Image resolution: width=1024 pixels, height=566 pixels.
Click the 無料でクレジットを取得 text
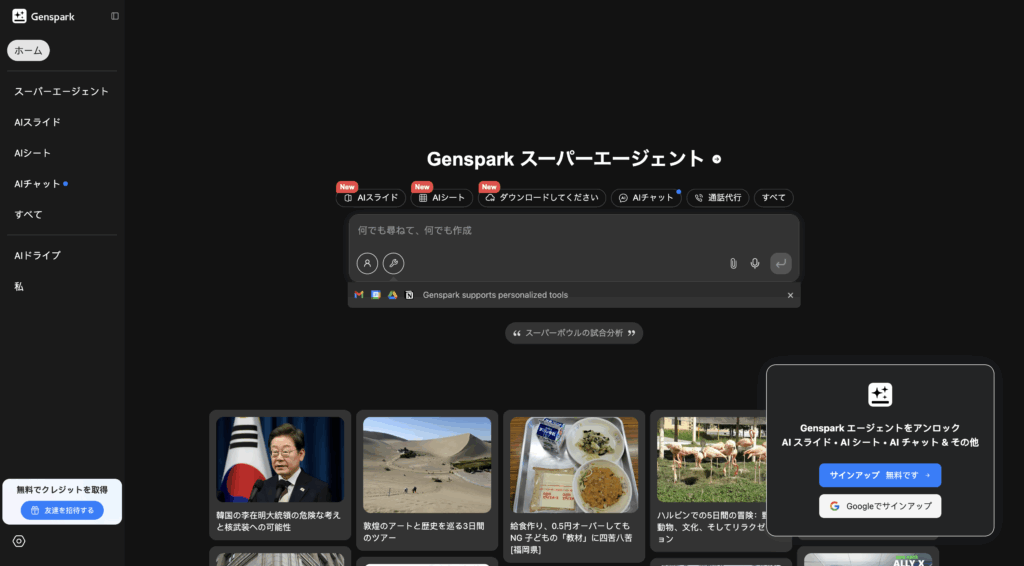[x=62, y=490]
